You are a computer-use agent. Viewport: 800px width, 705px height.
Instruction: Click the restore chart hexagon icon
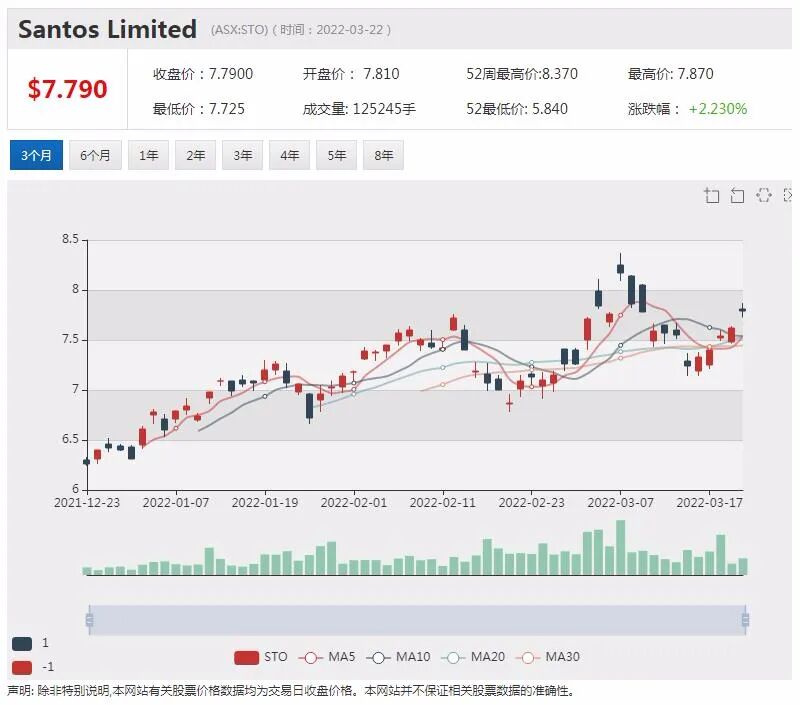pos(763,194)
